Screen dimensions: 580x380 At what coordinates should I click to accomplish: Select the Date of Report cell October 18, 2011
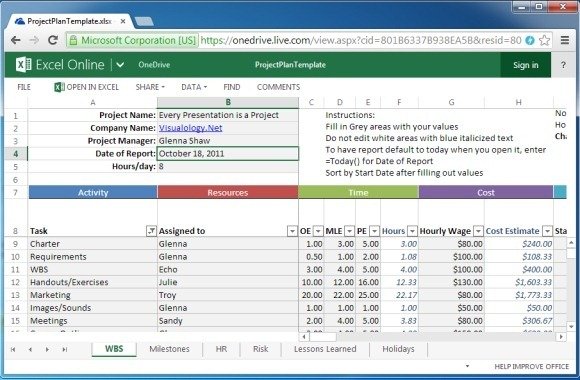point(227,154)
